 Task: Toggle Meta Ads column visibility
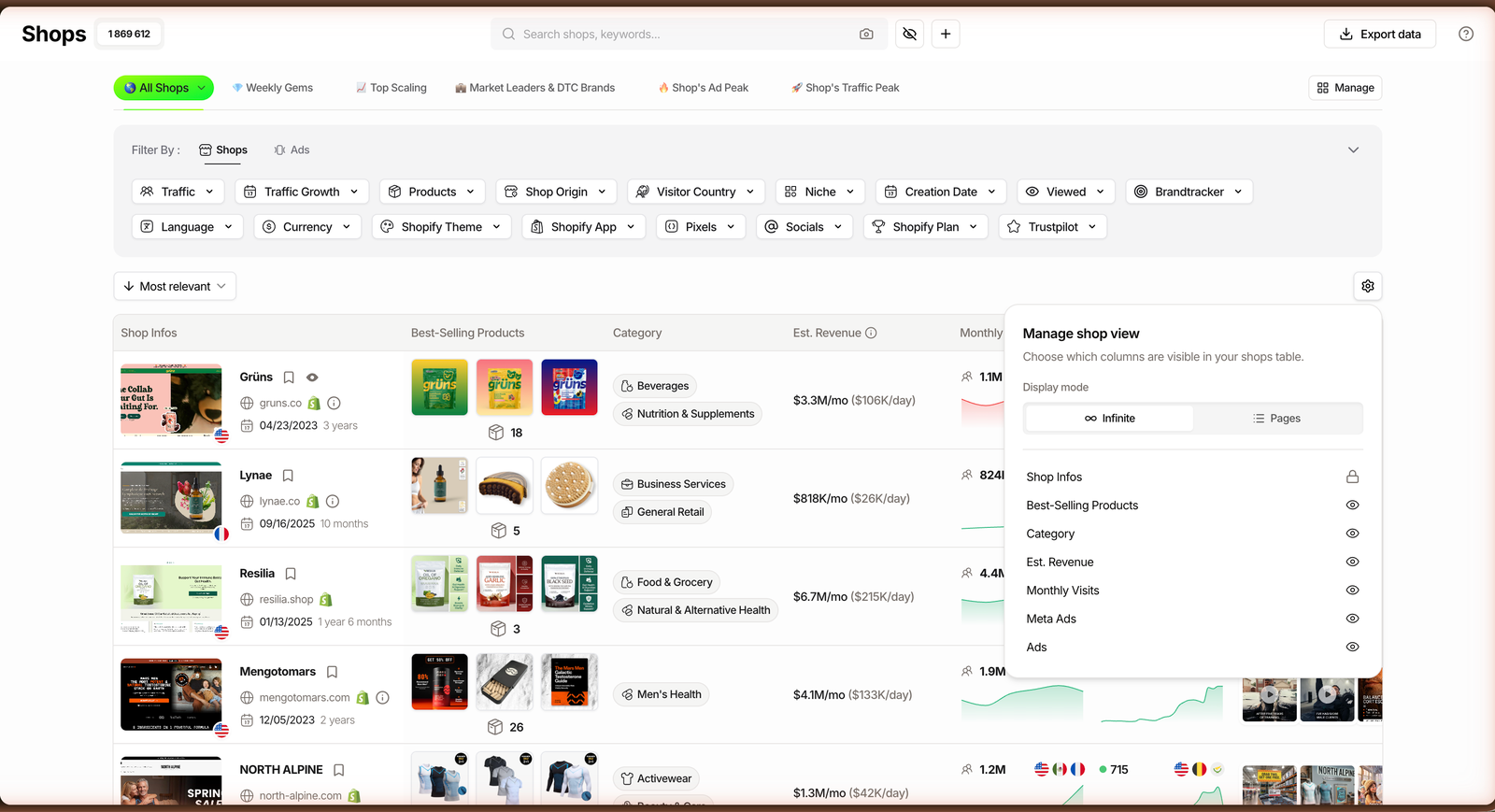1352,619
